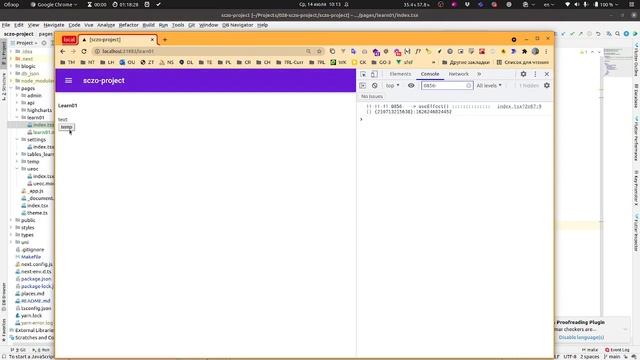640x360 pixels.
Task: Open the Project view dropdown in IDE
Action: [27, 43]
